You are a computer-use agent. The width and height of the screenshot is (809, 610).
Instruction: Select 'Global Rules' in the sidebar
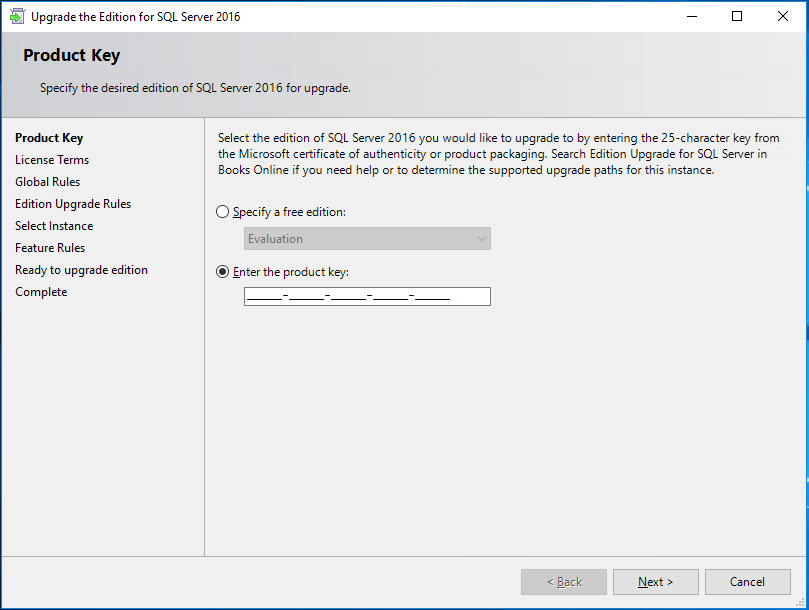47,181
